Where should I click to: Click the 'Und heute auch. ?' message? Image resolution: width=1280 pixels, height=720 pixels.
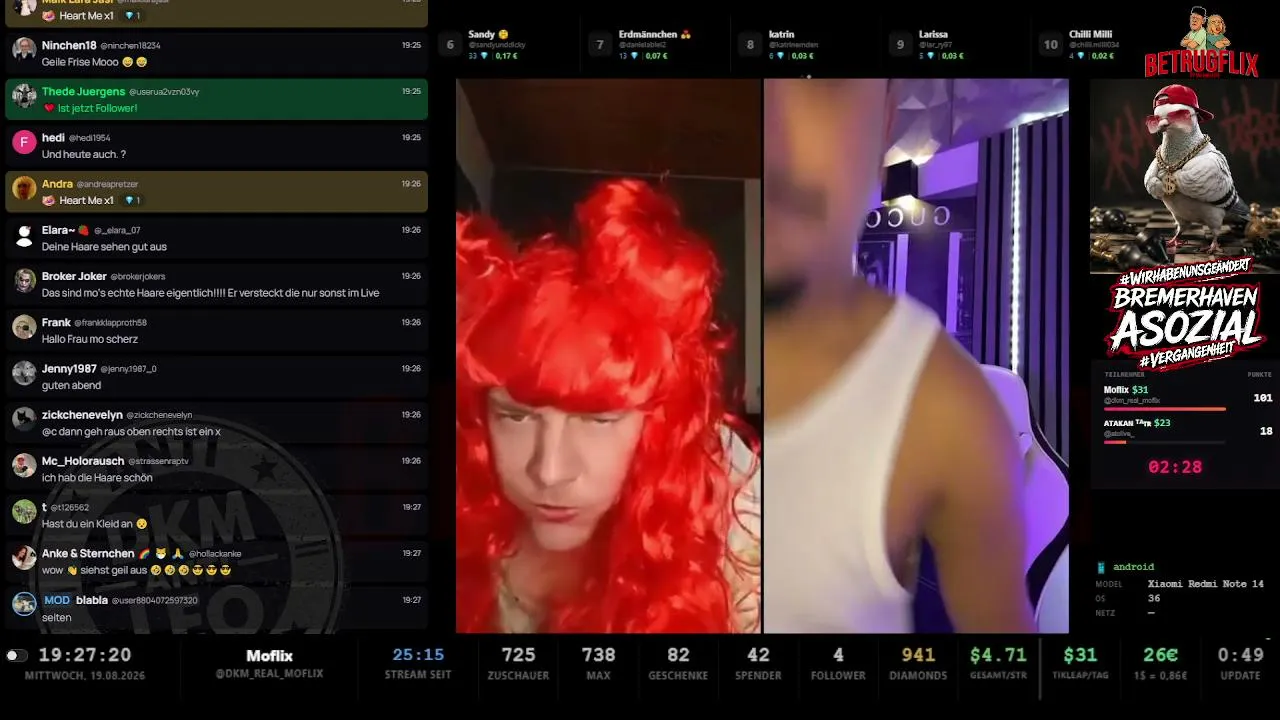point(84,154)
